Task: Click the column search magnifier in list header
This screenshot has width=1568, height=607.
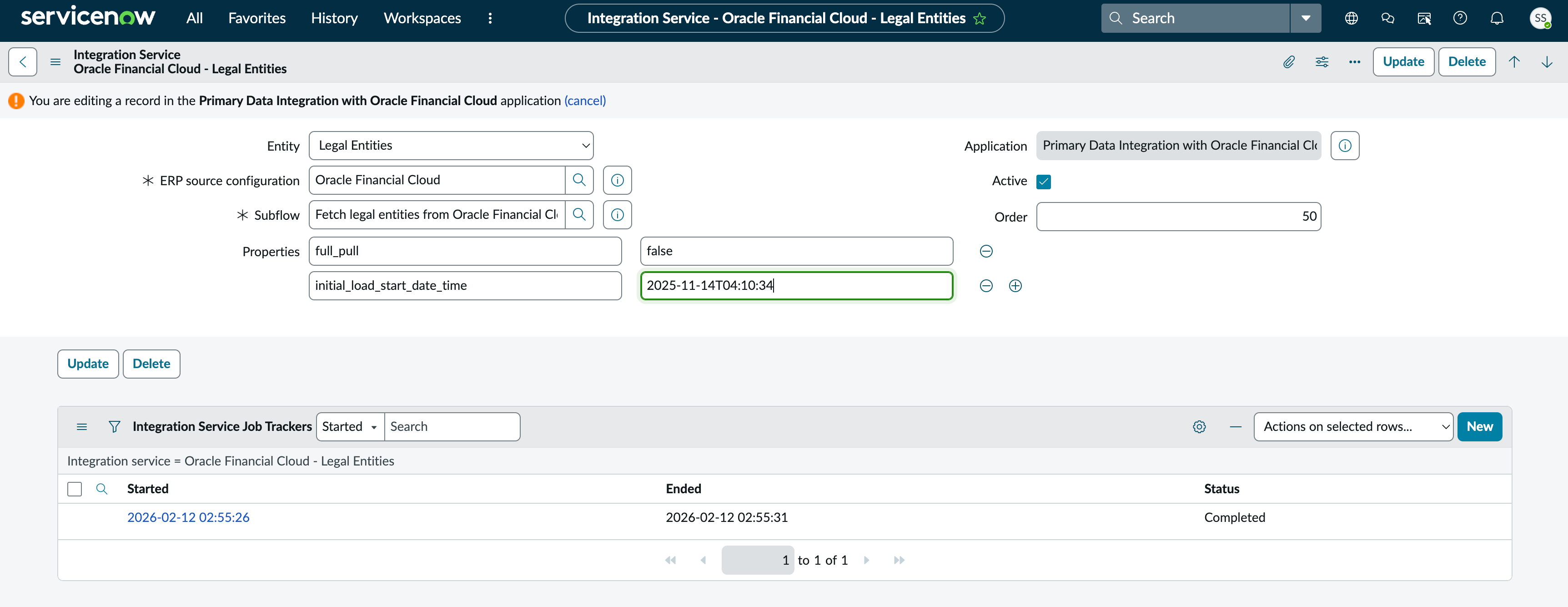Action: point(102,489)
